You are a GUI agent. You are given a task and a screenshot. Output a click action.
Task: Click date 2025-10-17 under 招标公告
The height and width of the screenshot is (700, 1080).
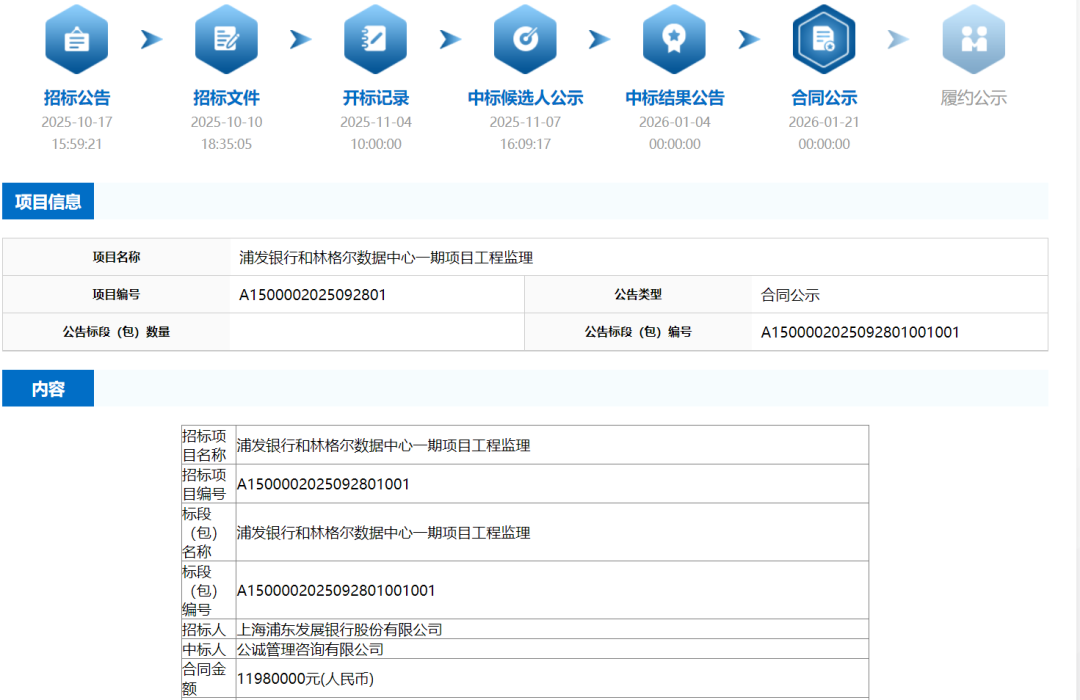76,122
